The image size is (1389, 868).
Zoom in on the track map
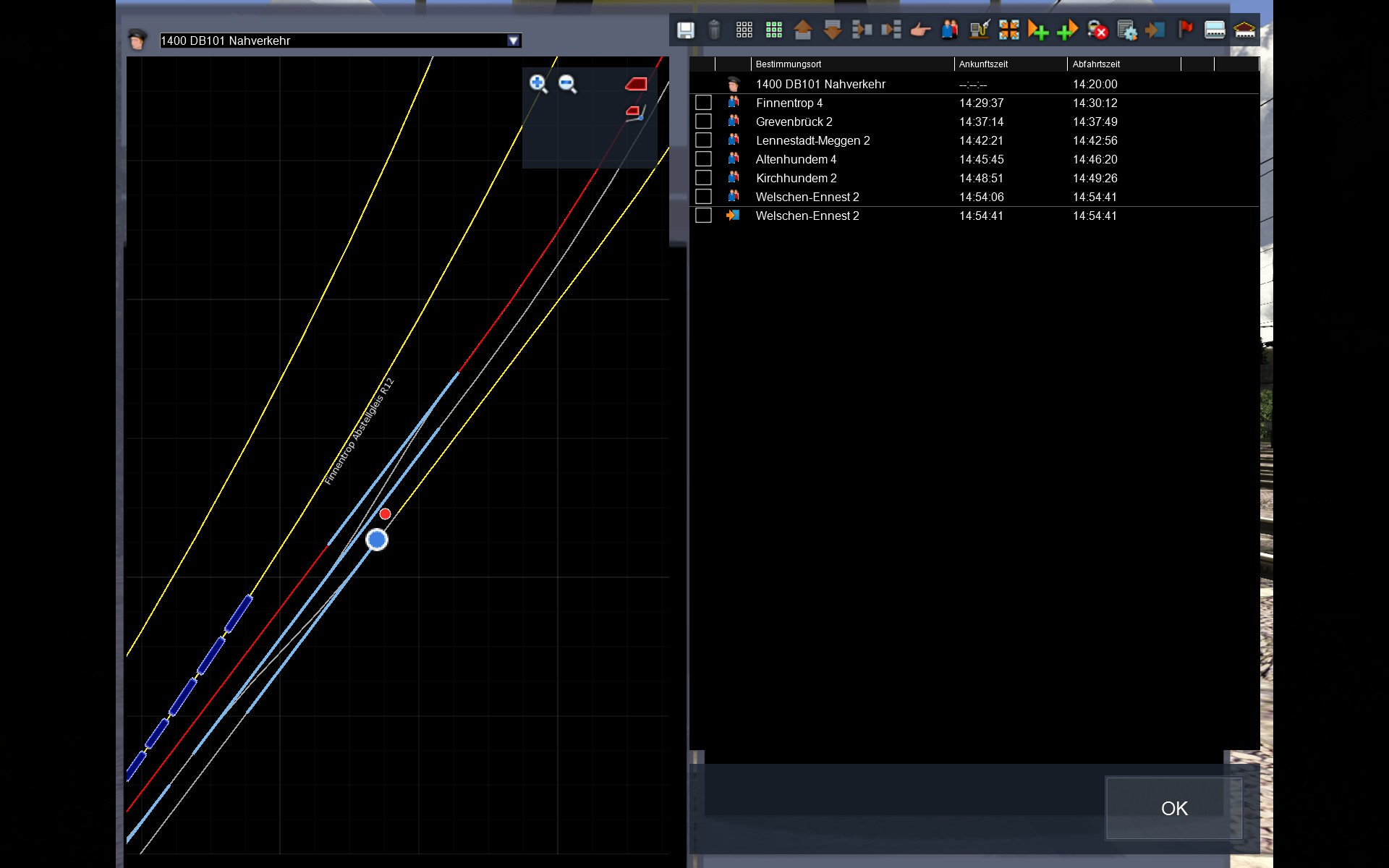tap(538, 84)
